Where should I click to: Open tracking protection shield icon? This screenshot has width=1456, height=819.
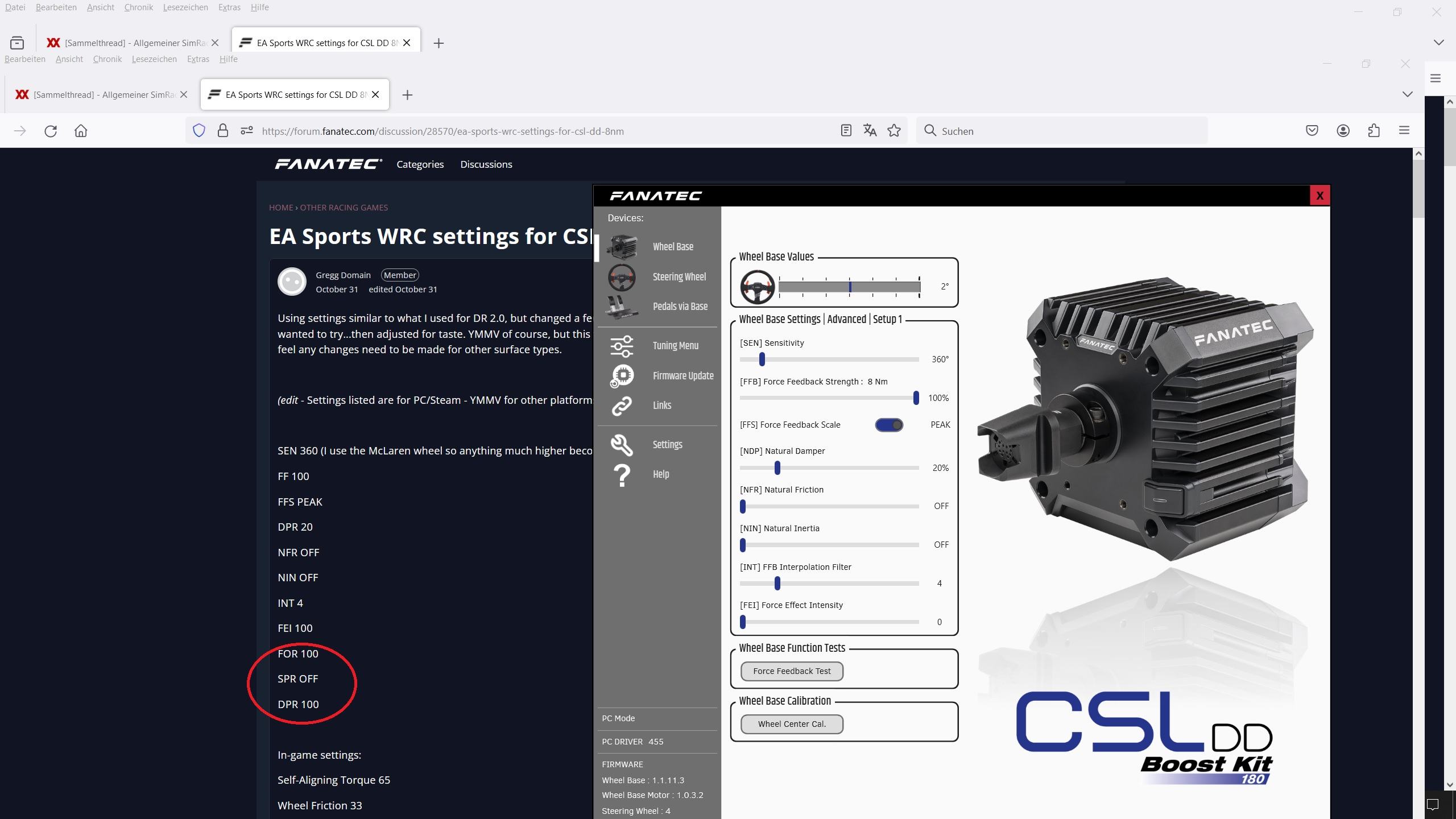pyautogui.click(x=198, y=131)
